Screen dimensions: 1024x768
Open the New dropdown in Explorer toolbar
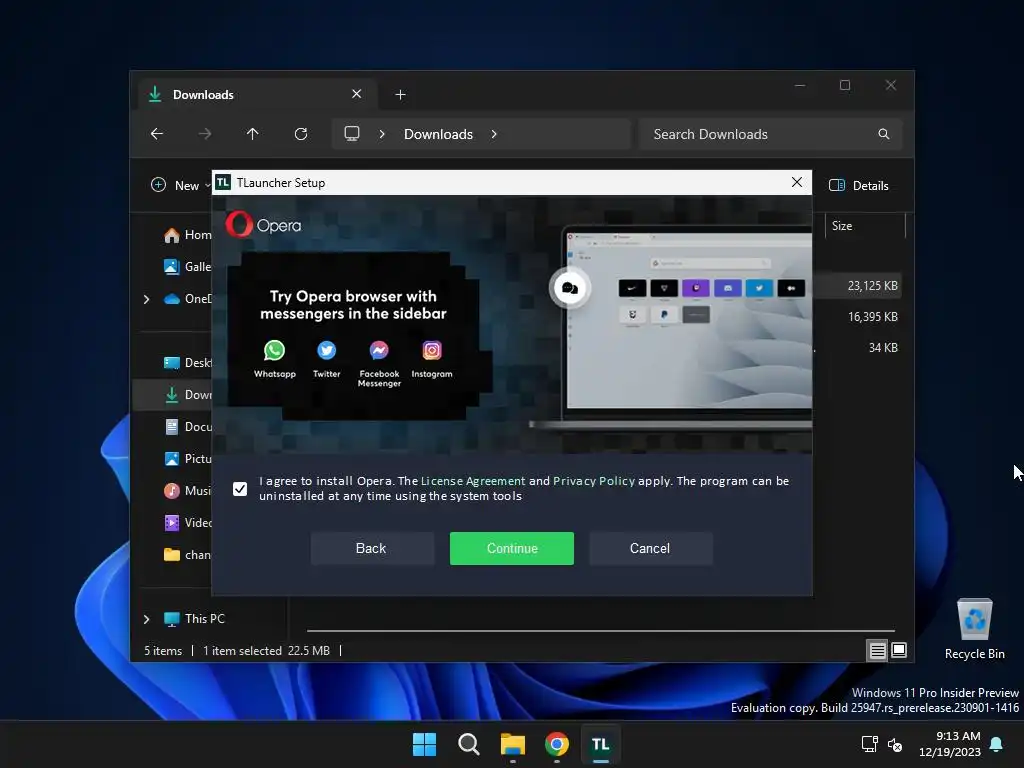[180, 185]
